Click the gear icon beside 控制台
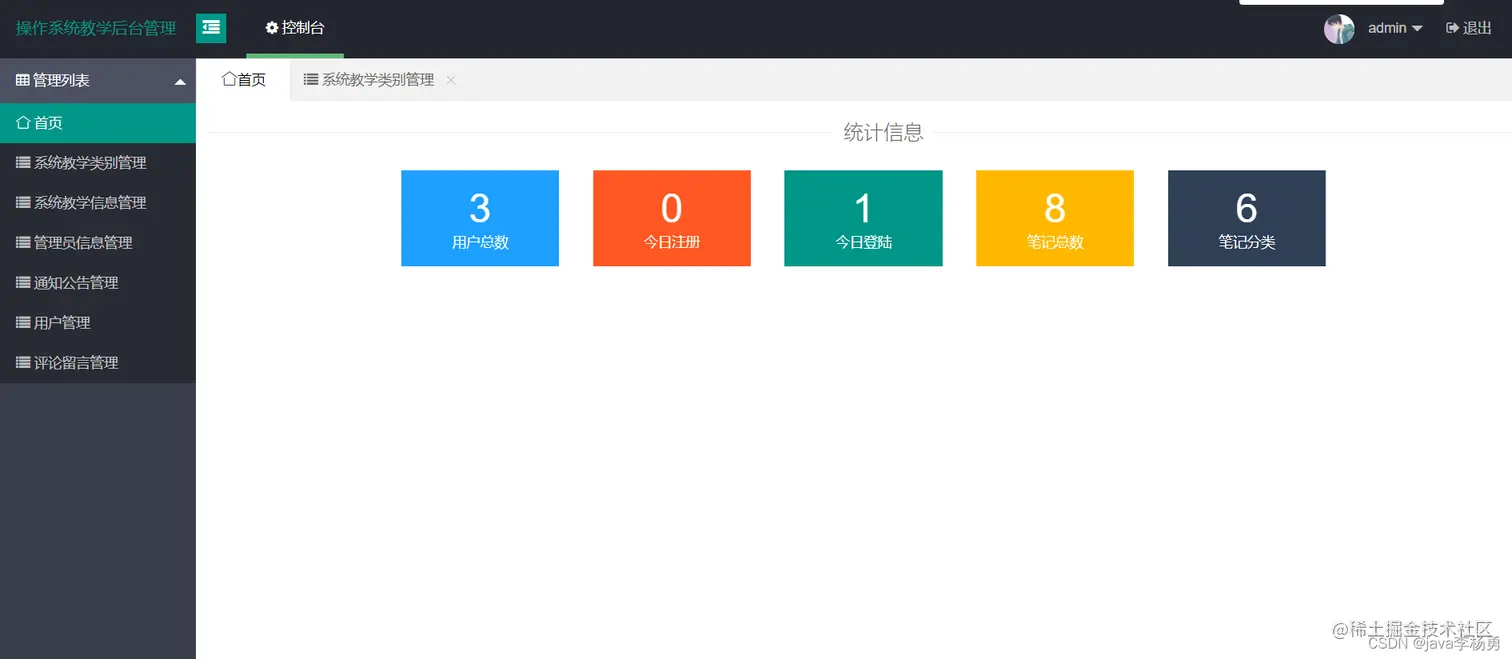Viewport: 1512px width, 659px height. [272, 28]
